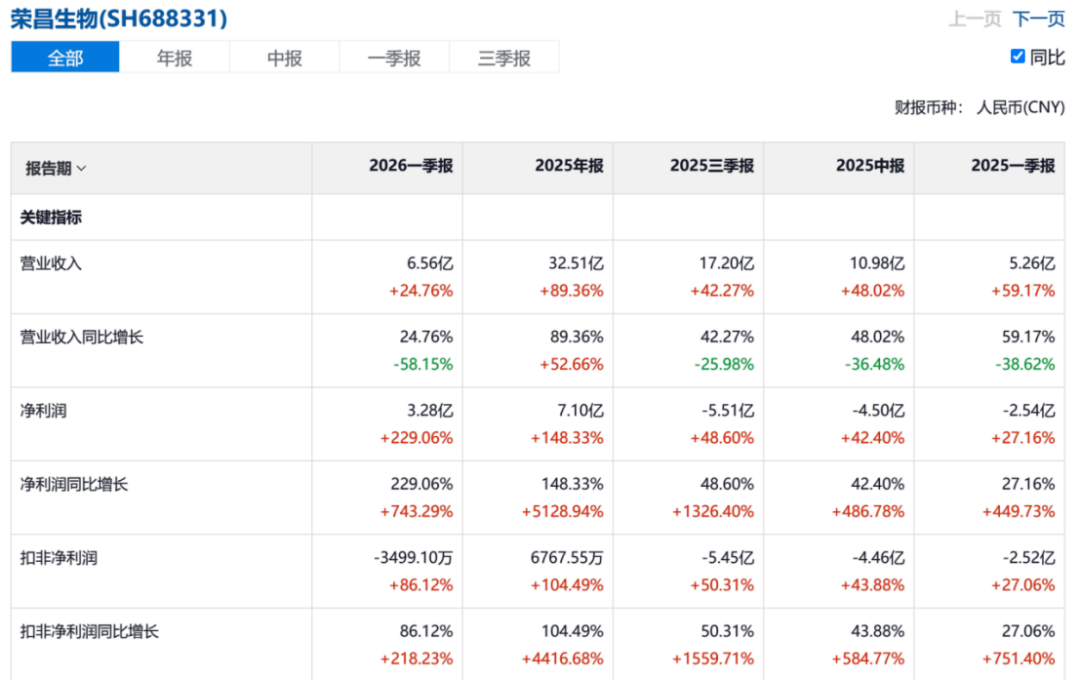Click the 人民币(CNY) currency label
Viewport: 1080px width, 680px height.
coord(1021,107)
